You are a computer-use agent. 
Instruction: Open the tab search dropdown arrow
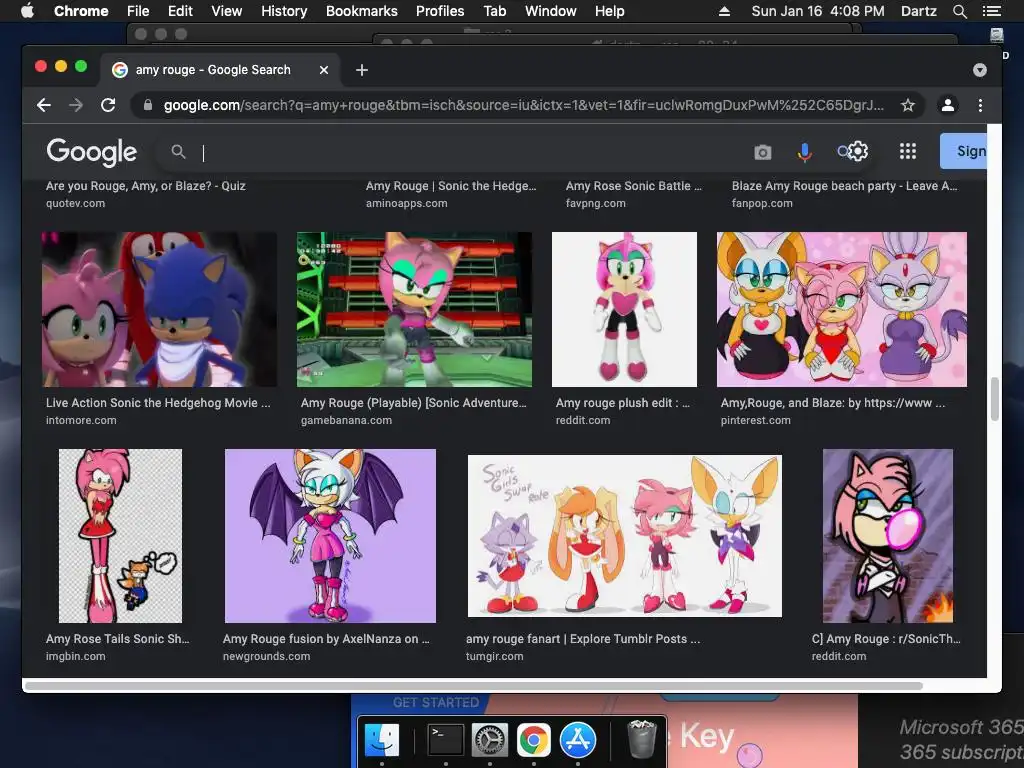pos(980,70)
